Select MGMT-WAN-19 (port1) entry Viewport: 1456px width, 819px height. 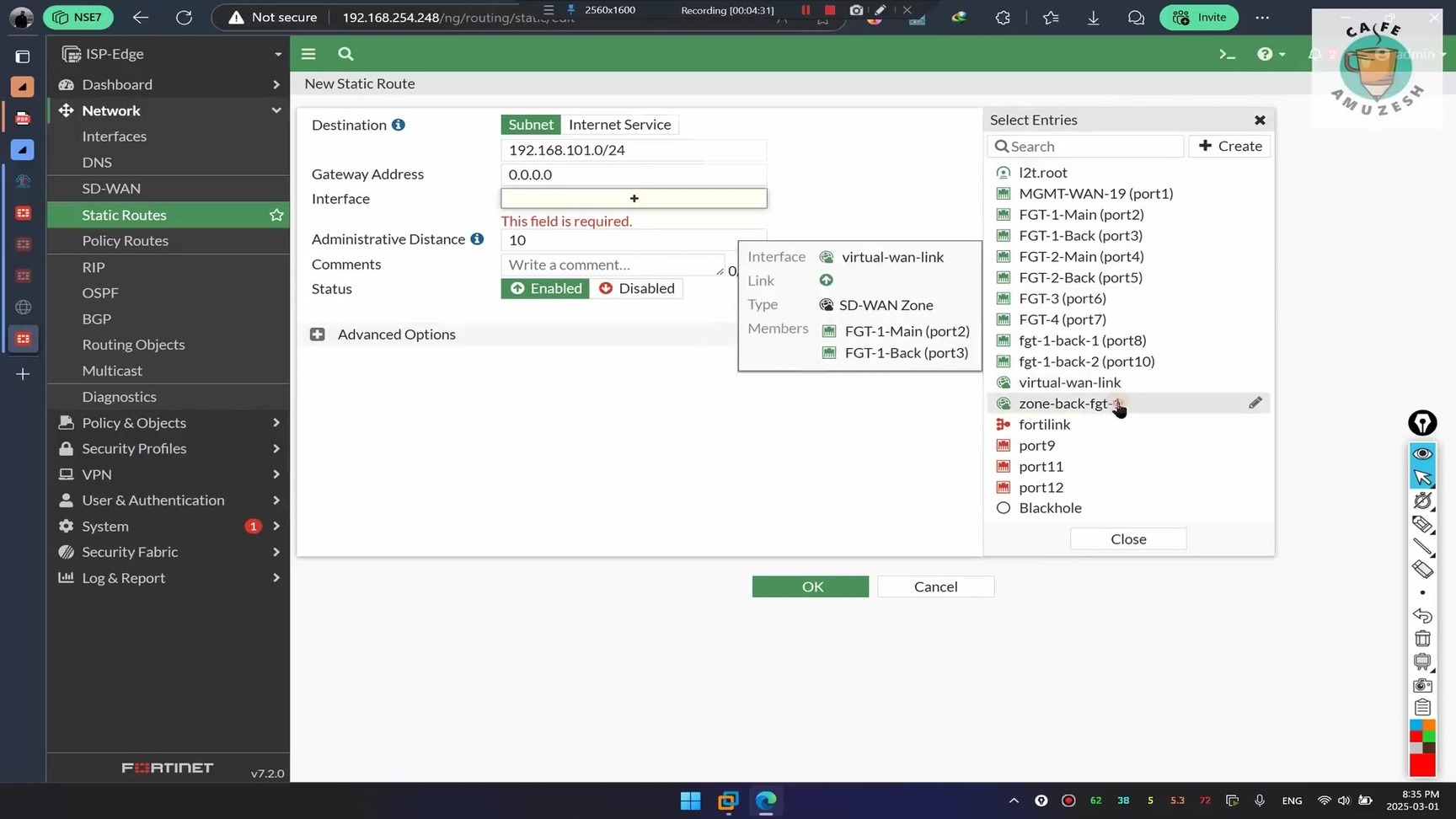coord(1128,194)
